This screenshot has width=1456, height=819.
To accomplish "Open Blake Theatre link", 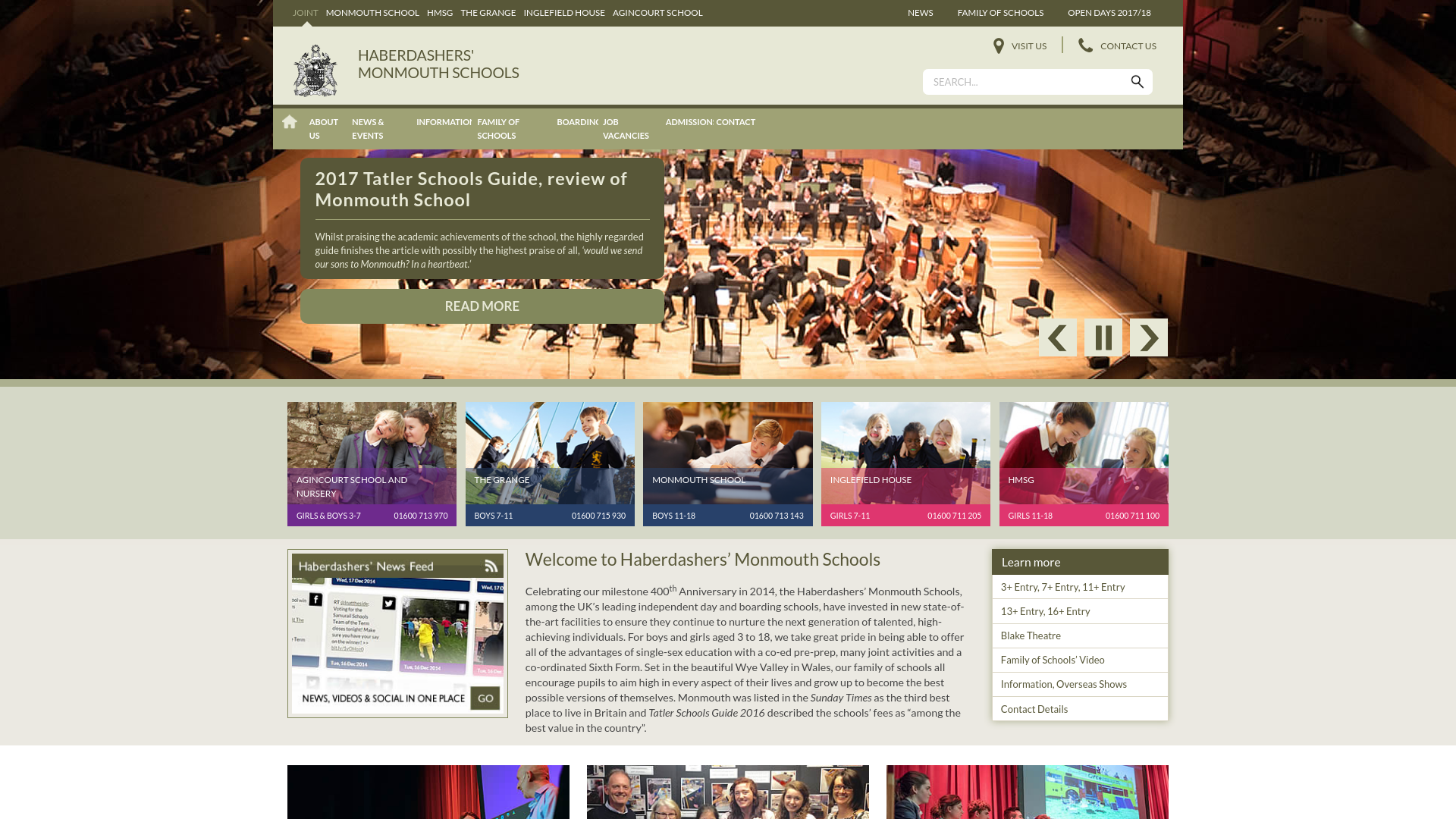I will [1080, 635].
